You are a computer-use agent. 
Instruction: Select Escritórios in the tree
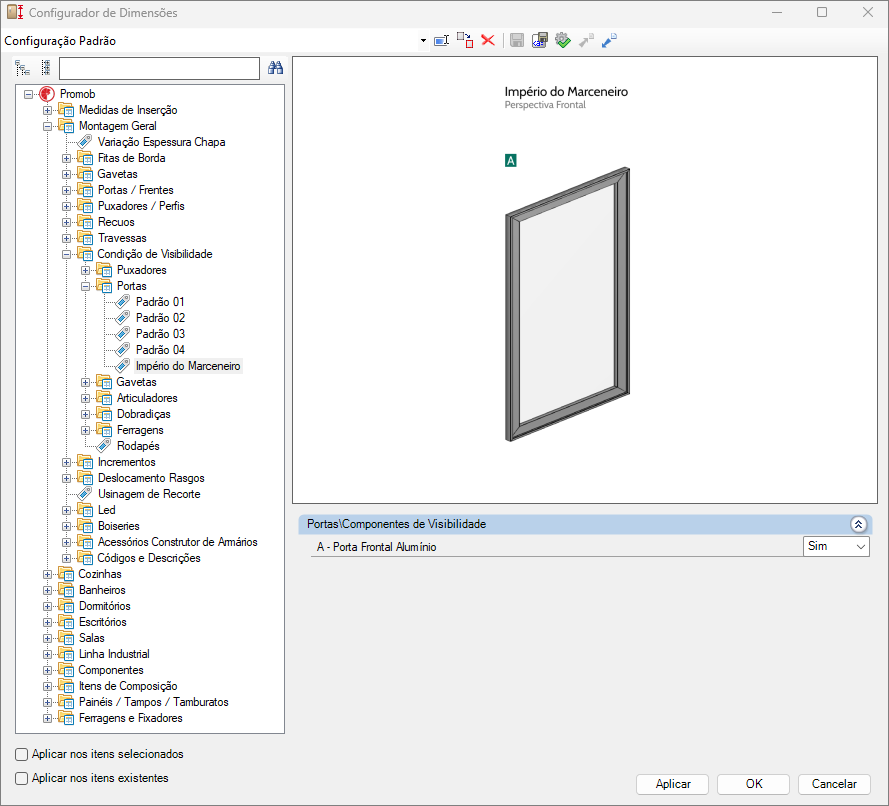point(103,622)
